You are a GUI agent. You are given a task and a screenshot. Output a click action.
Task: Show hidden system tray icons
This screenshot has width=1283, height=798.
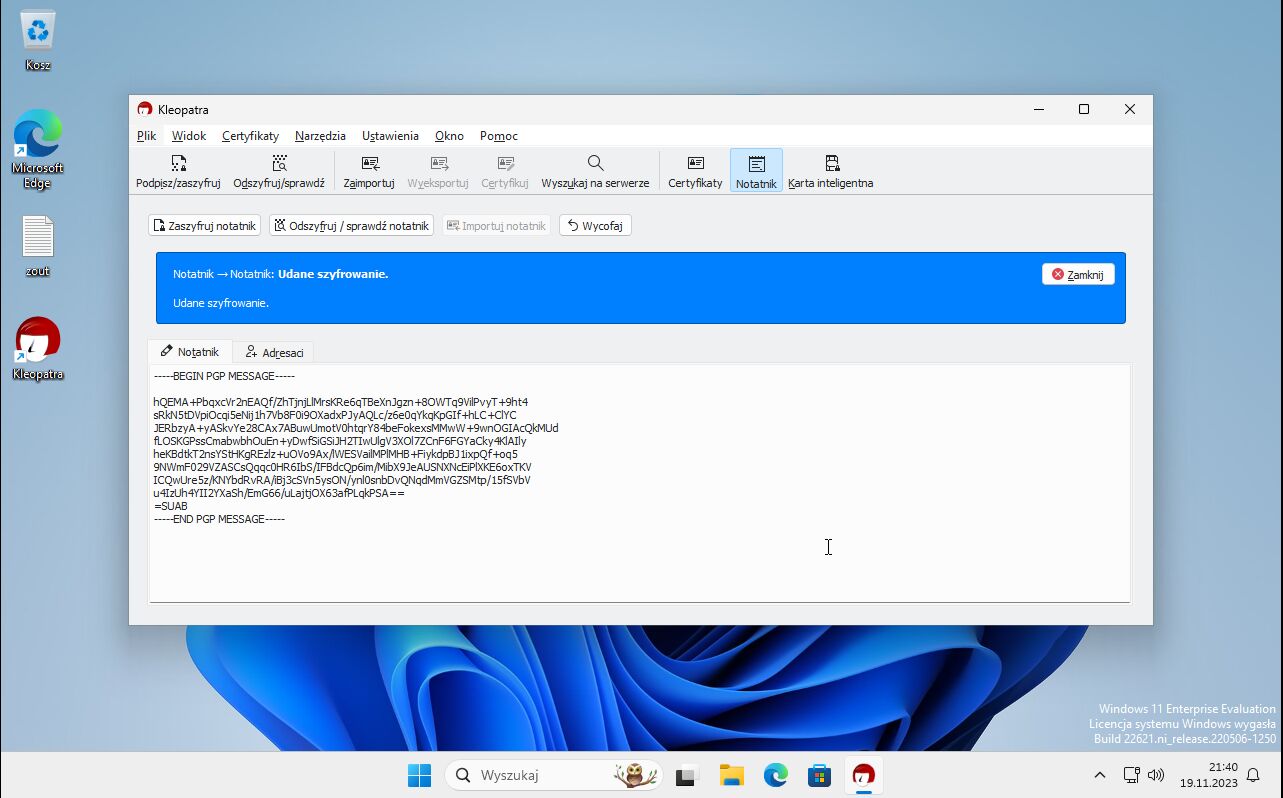[x=1099, y=775]
